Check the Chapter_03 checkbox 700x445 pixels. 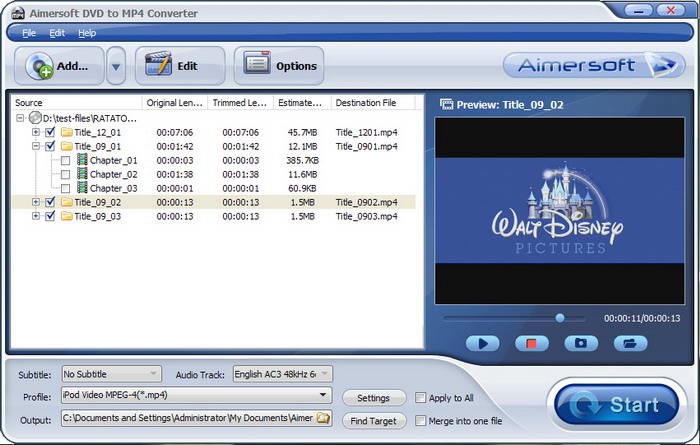pyautogui.click(x=65, y=188)
